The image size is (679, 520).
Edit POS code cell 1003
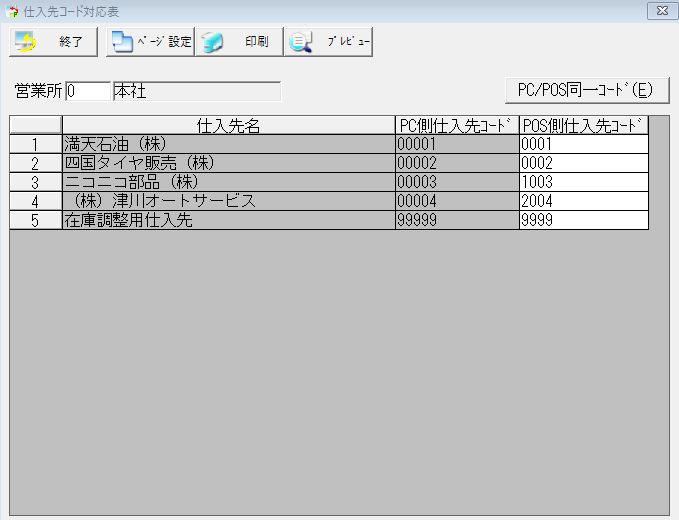(x=584, y=182)
